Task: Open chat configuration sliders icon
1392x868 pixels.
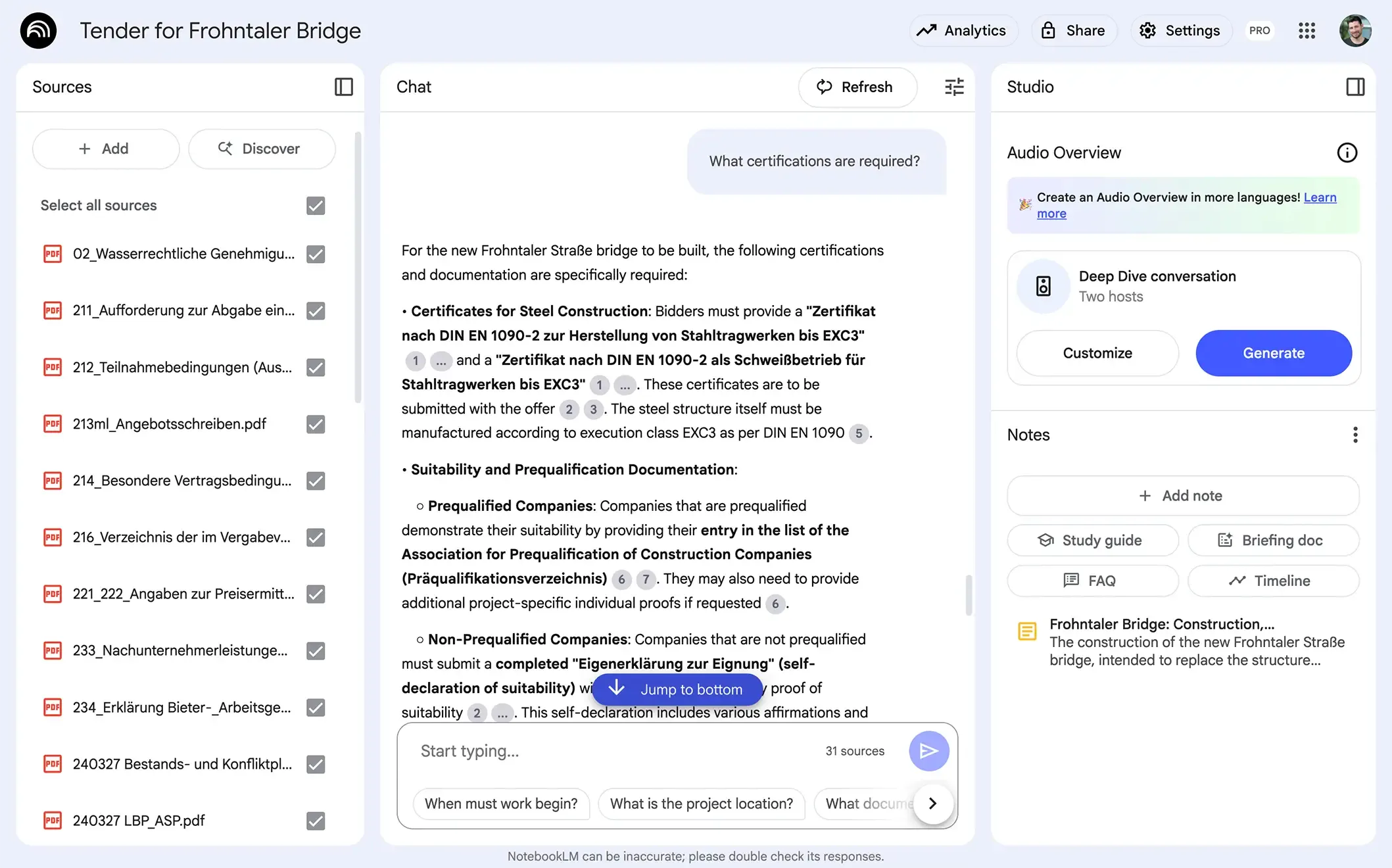Action: pyautogui.click(x=954, y=87)
